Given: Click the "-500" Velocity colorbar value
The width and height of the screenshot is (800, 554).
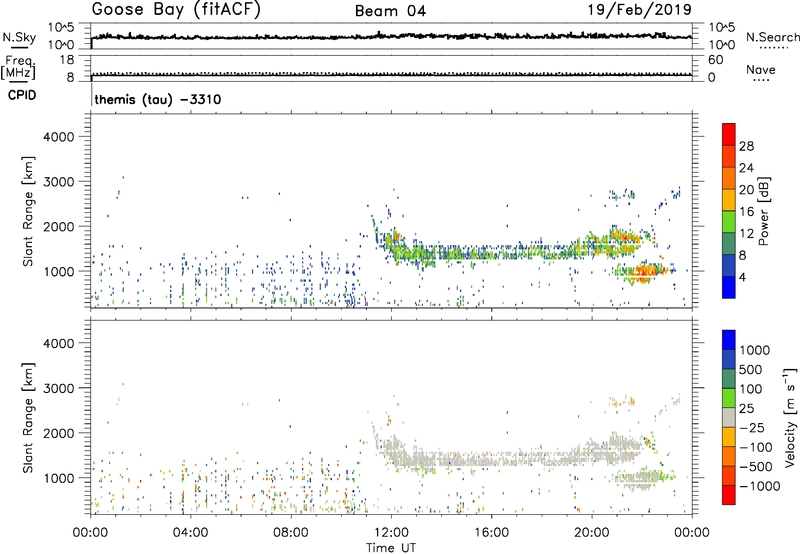Looking at the screenshot, I should pos(756,467).
